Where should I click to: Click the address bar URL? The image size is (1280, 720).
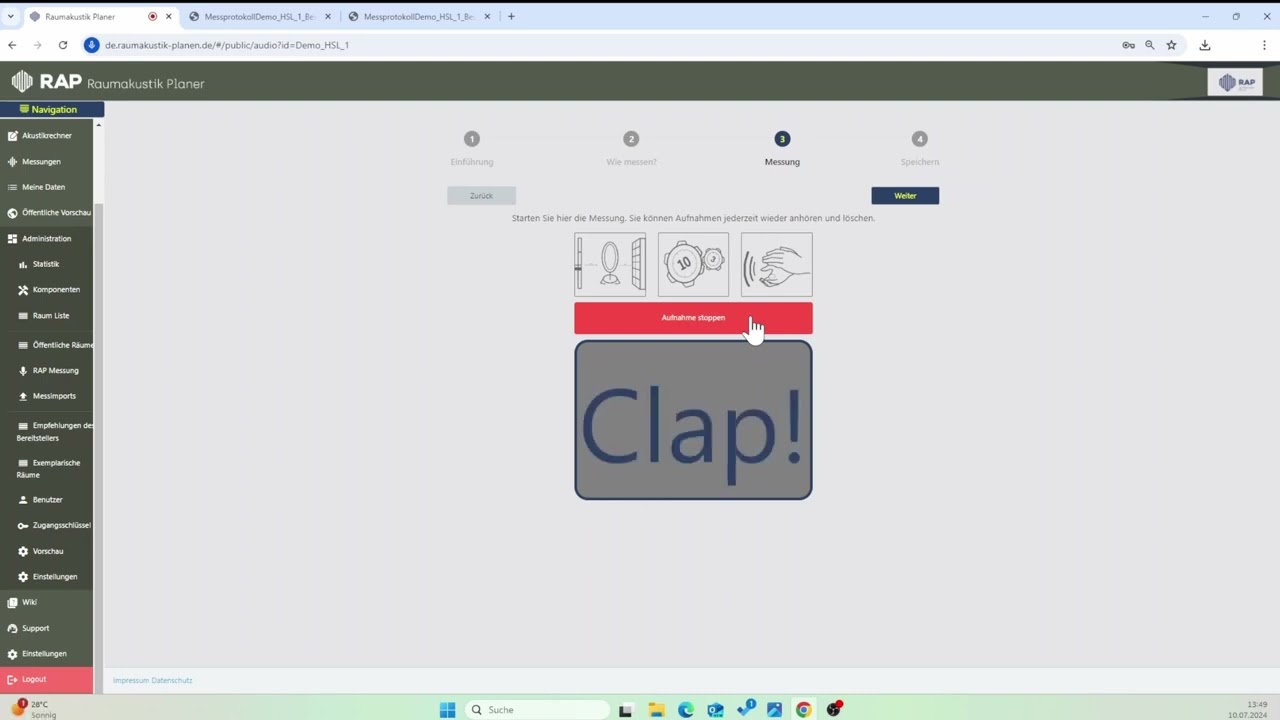(x=227, y=45)
